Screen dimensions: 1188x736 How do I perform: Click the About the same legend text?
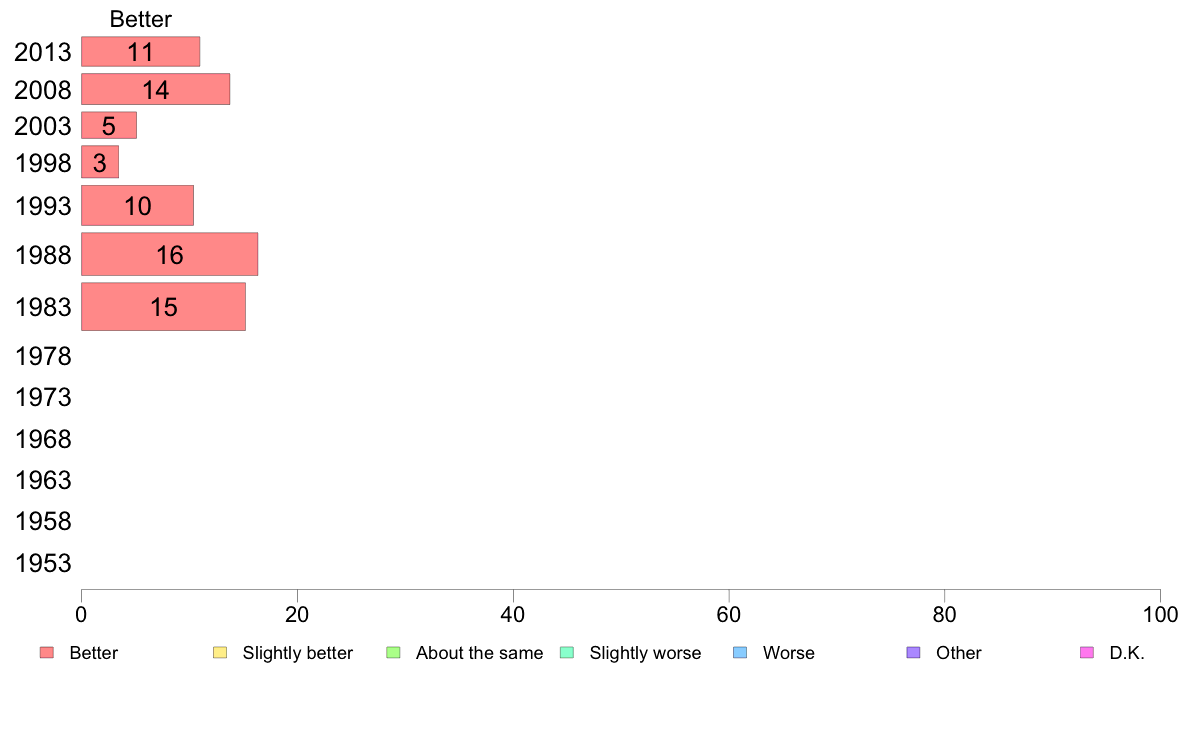point(480,653)
